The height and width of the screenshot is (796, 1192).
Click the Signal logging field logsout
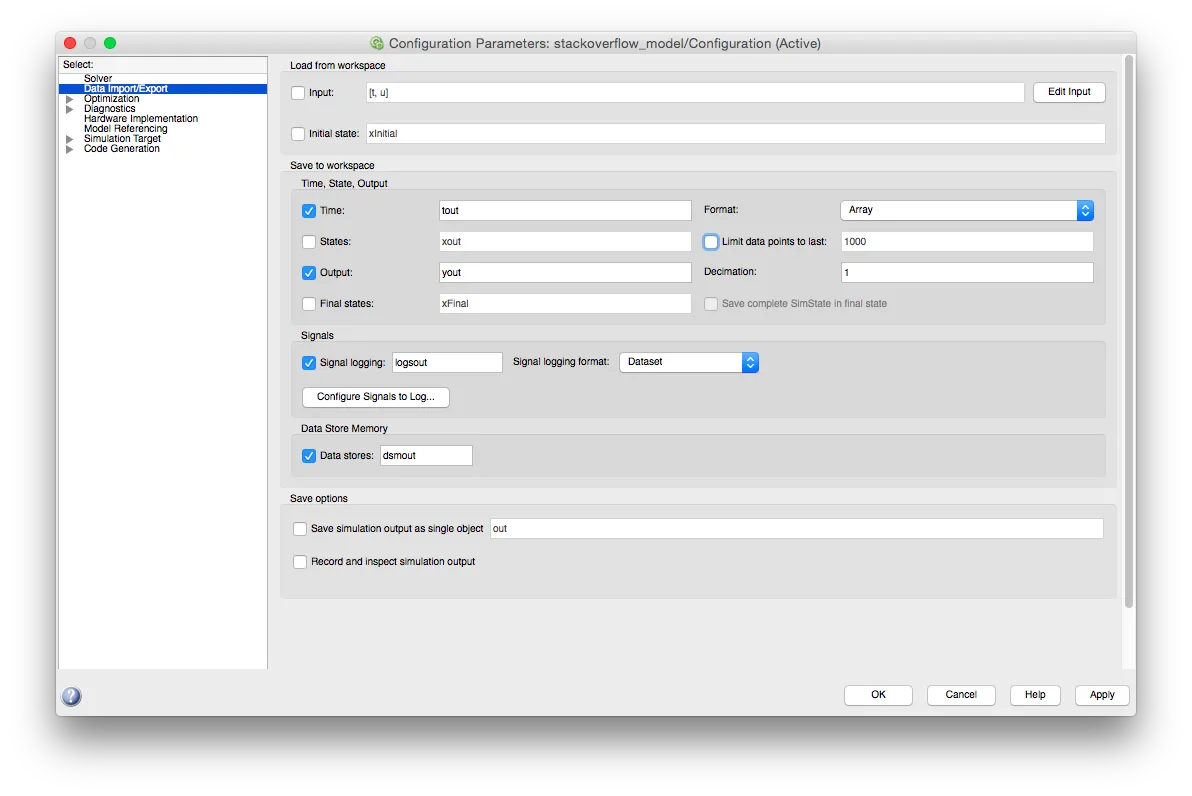click(447, 363)
